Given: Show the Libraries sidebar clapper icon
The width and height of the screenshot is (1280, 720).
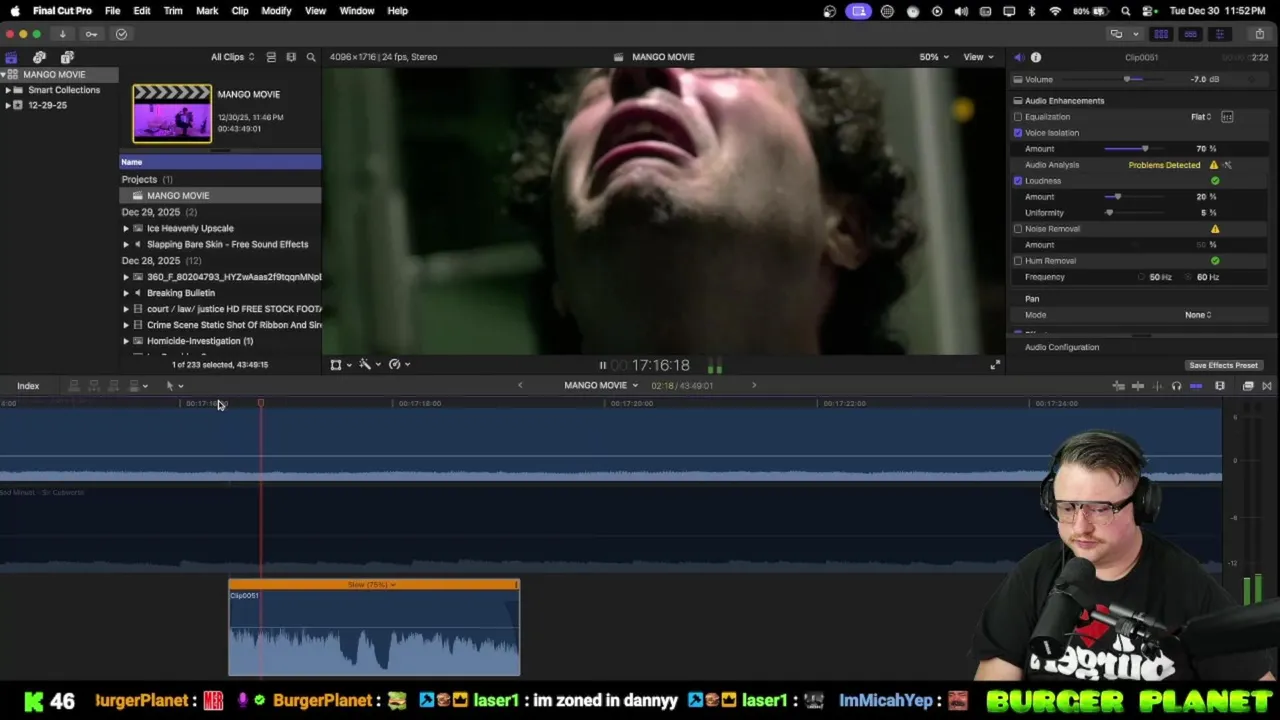Looking at the screenshot, I should click(11, 57).
